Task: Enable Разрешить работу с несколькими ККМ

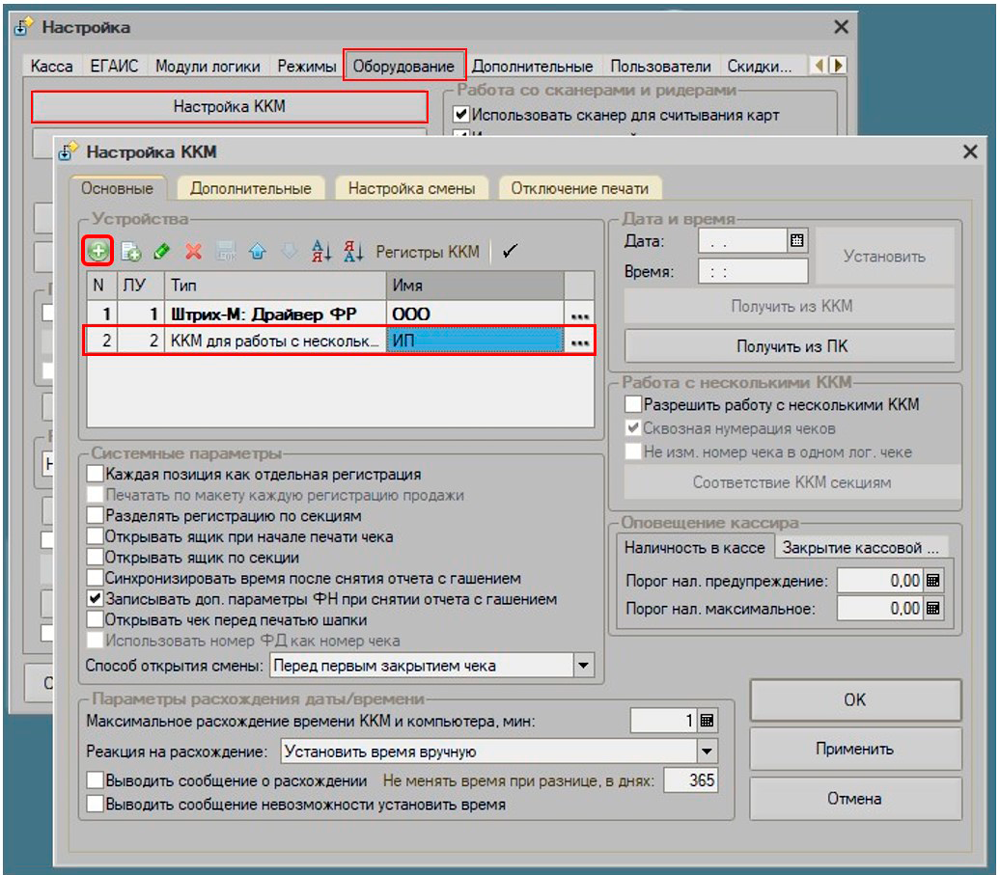Action: [x=632, y=405]
